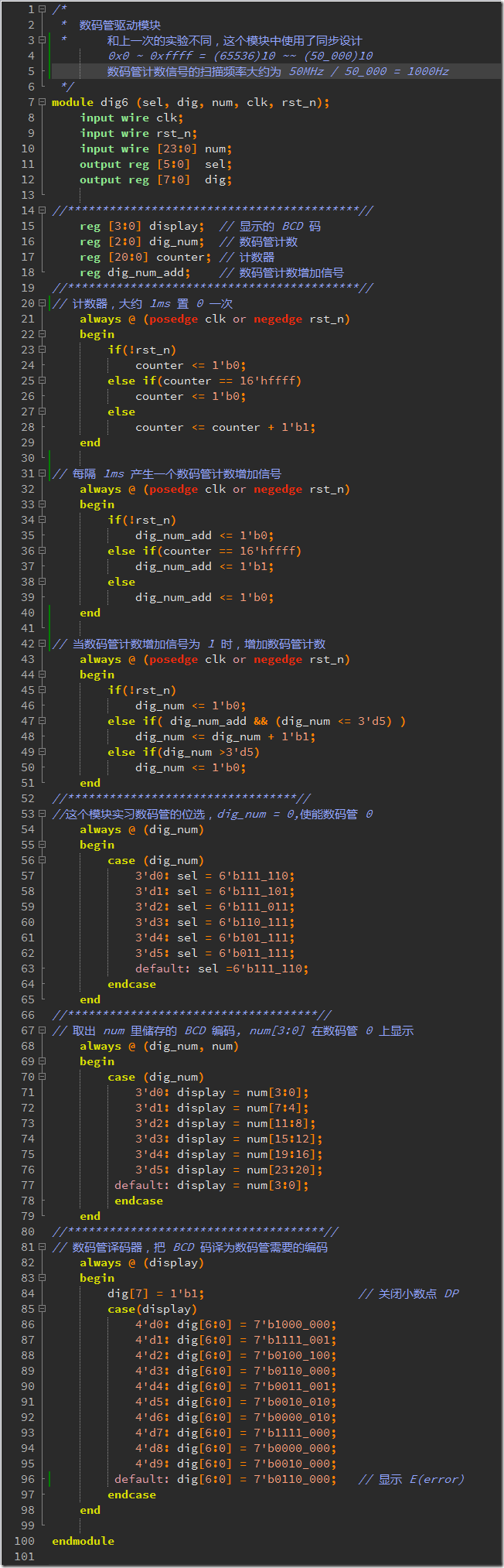504x1568 pixels.
Task: Fold the BCD extract section at line 67
Action: point(43,1030)
